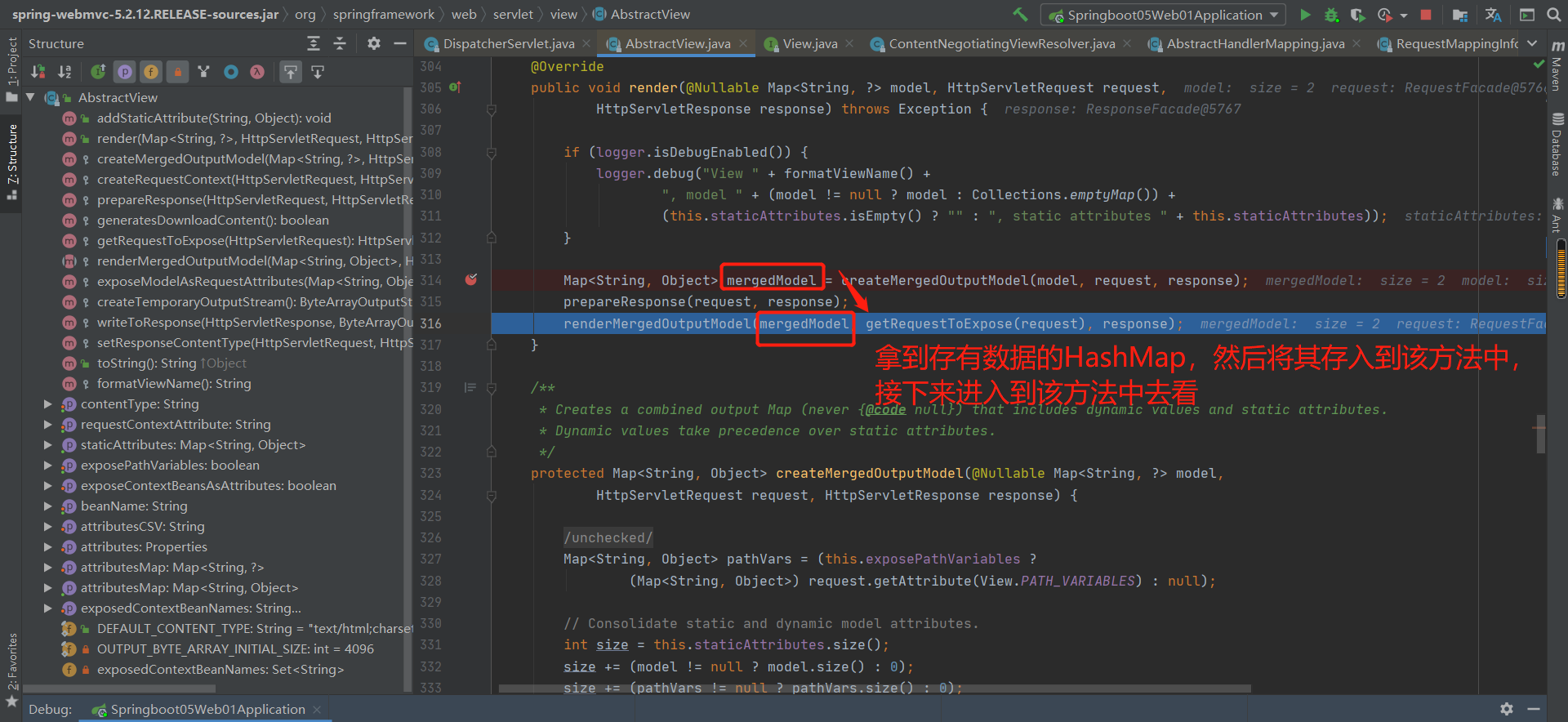The height and width of the screenshot is (722, 1568).
Task: Click the profiler run icon
Action: [x=1384, y=15]
